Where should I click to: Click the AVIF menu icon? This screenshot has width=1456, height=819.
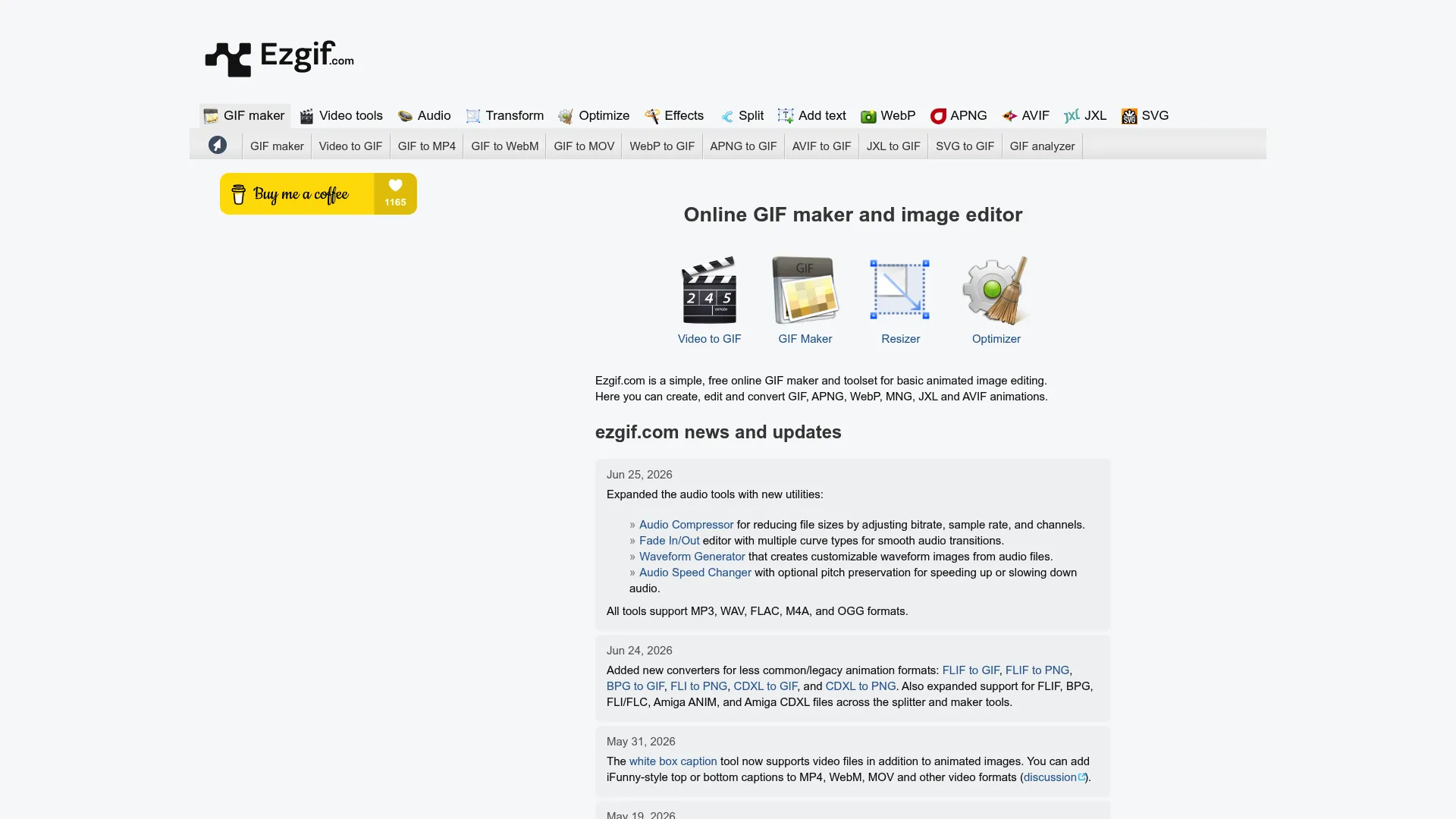(1009, 116)
